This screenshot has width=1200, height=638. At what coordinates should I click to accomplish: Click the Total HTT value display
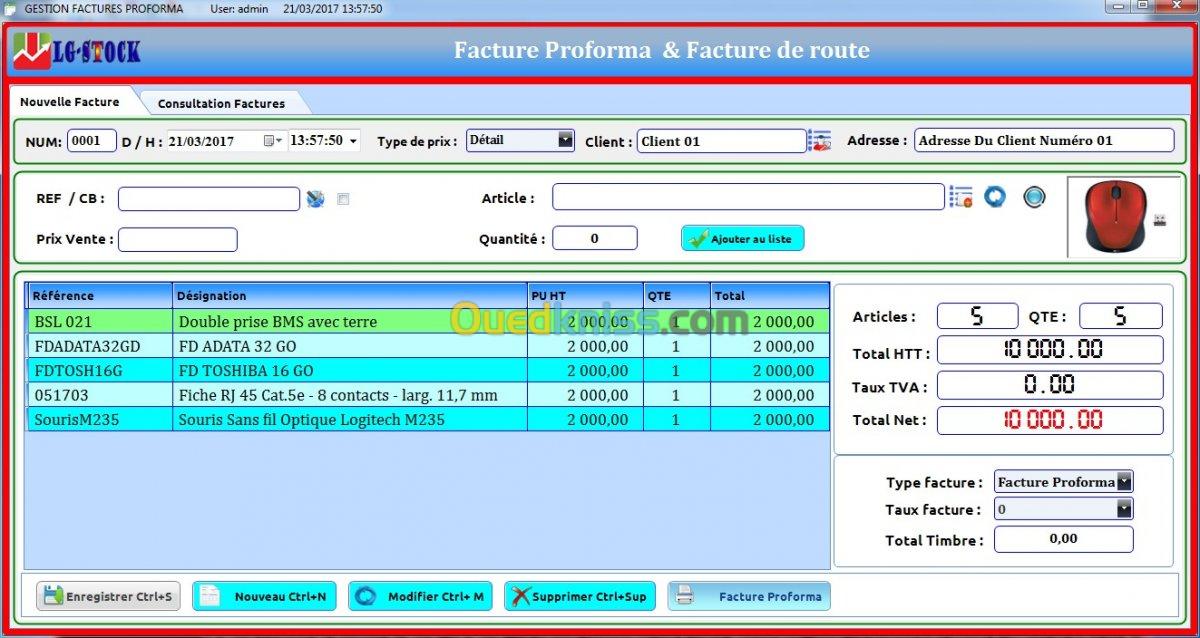(x=1050, y=350)
